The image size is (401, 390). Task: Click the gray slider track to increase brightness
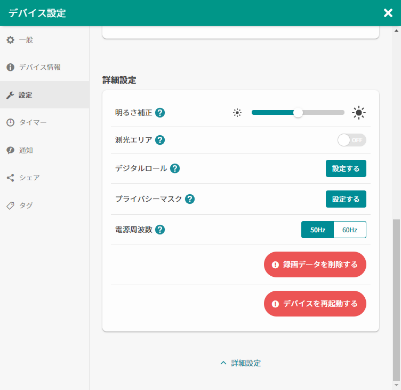point(323,113)
